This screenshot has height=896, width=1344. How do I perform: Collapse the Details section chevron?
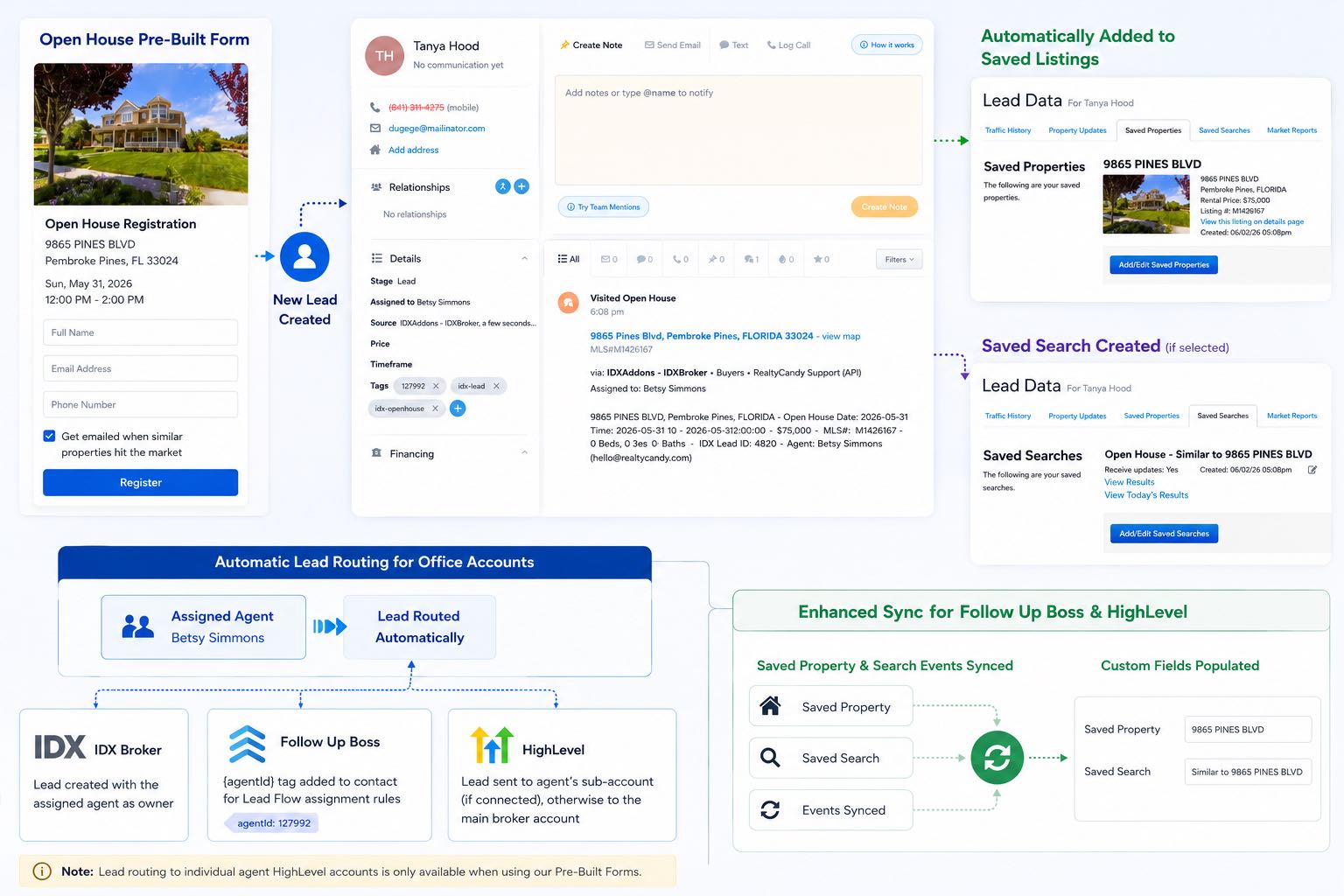[524, 259]
